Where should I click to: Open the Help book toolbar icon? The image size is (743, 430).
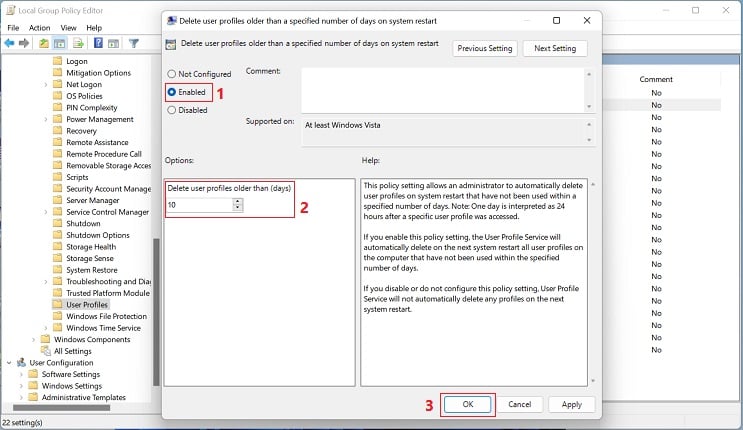pyautogui.click(x=98, y=43)
